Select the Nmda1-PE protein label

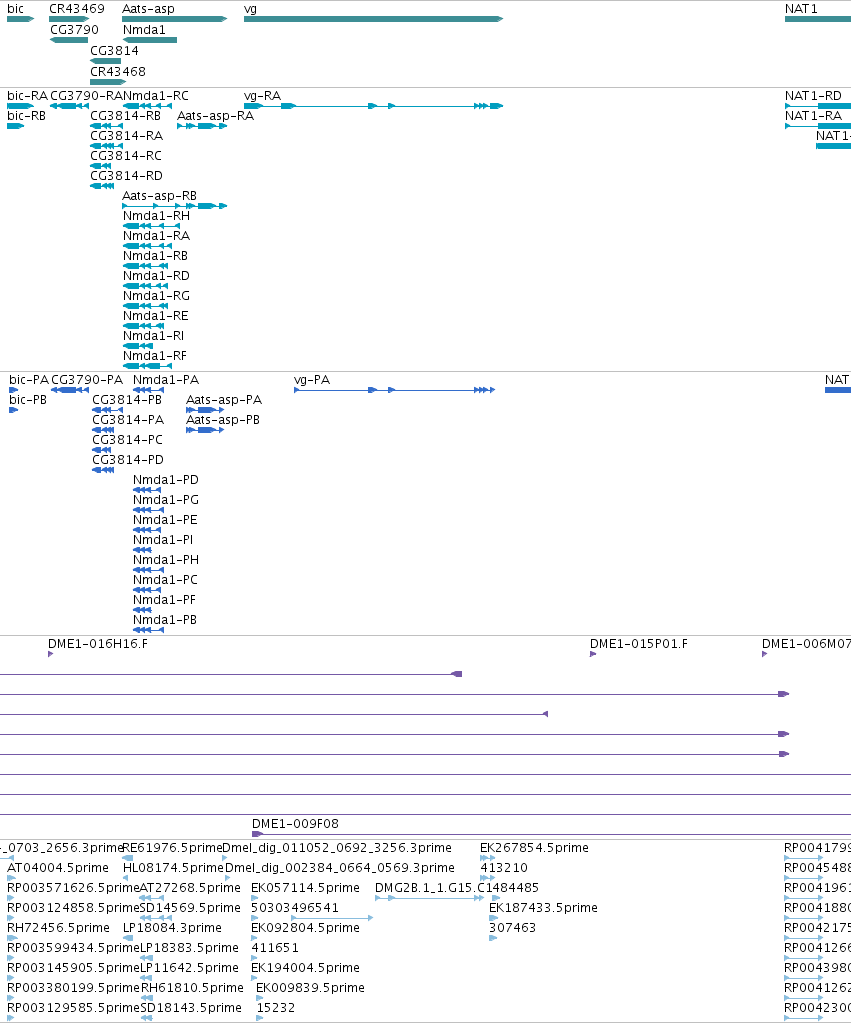tap(165, 520)
